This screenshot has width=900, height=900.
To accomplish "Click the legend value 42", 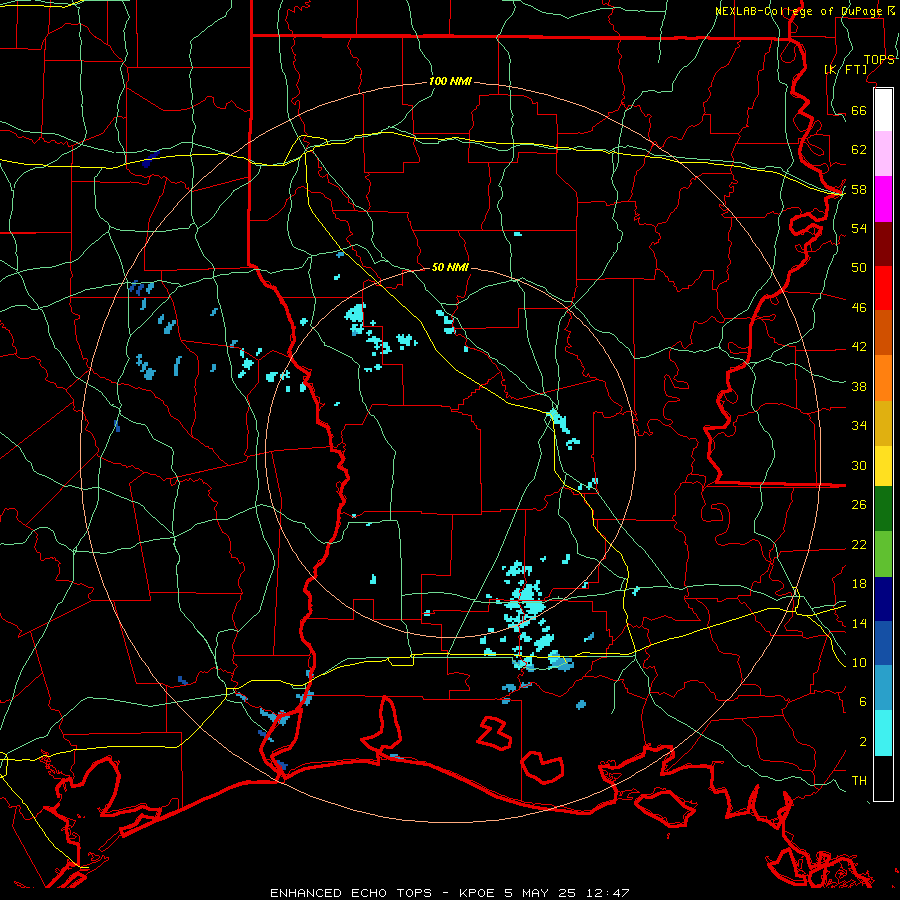I will pos(859,346).
